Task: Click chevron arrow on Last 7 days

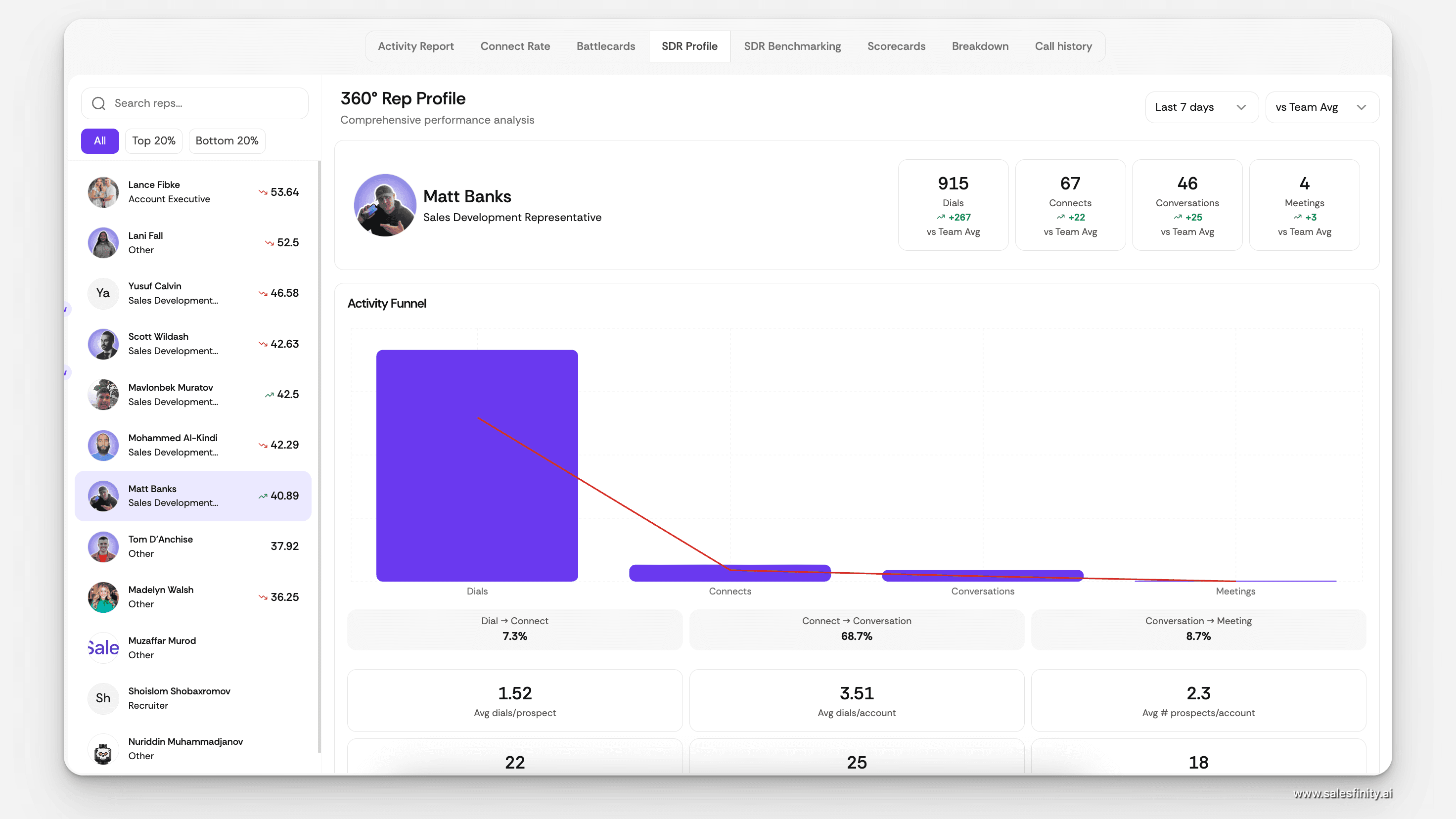Action: (1241, 107)
